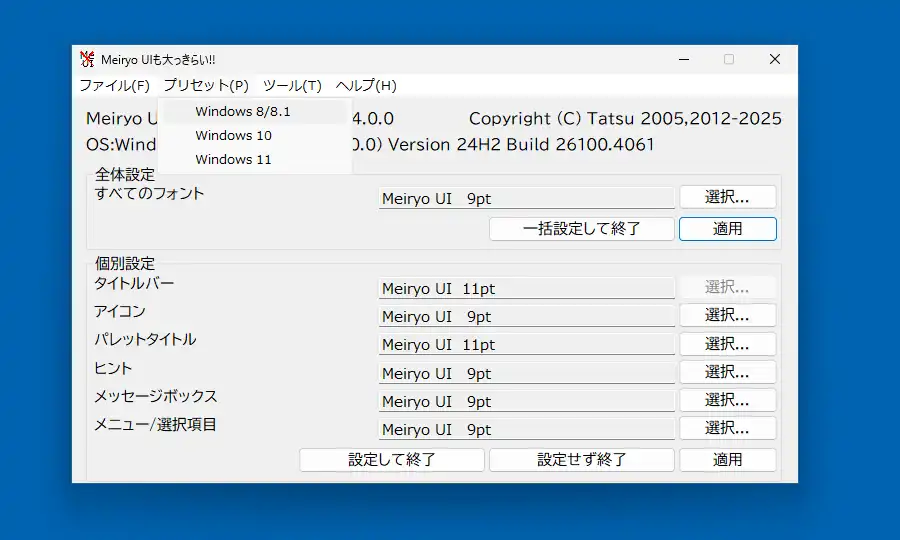This screenshot has height=540, width=900.
Task: Click the すべてのフォント font field
Action: click(x=526, y=199)
